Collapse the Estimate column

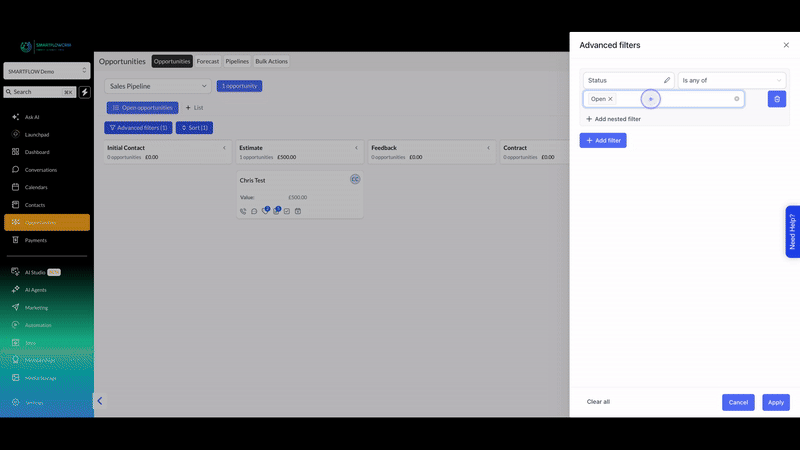click(356, 148)
